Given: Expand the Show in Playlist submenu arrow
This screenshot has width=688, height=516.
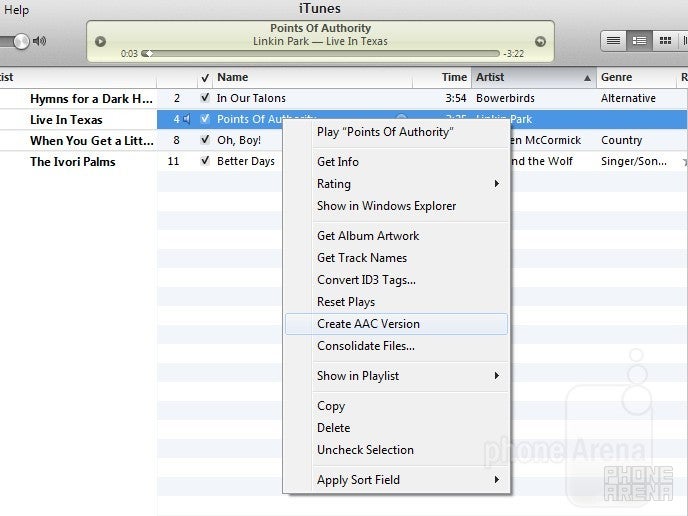Looking at the screenshot, I should (497, 376).
